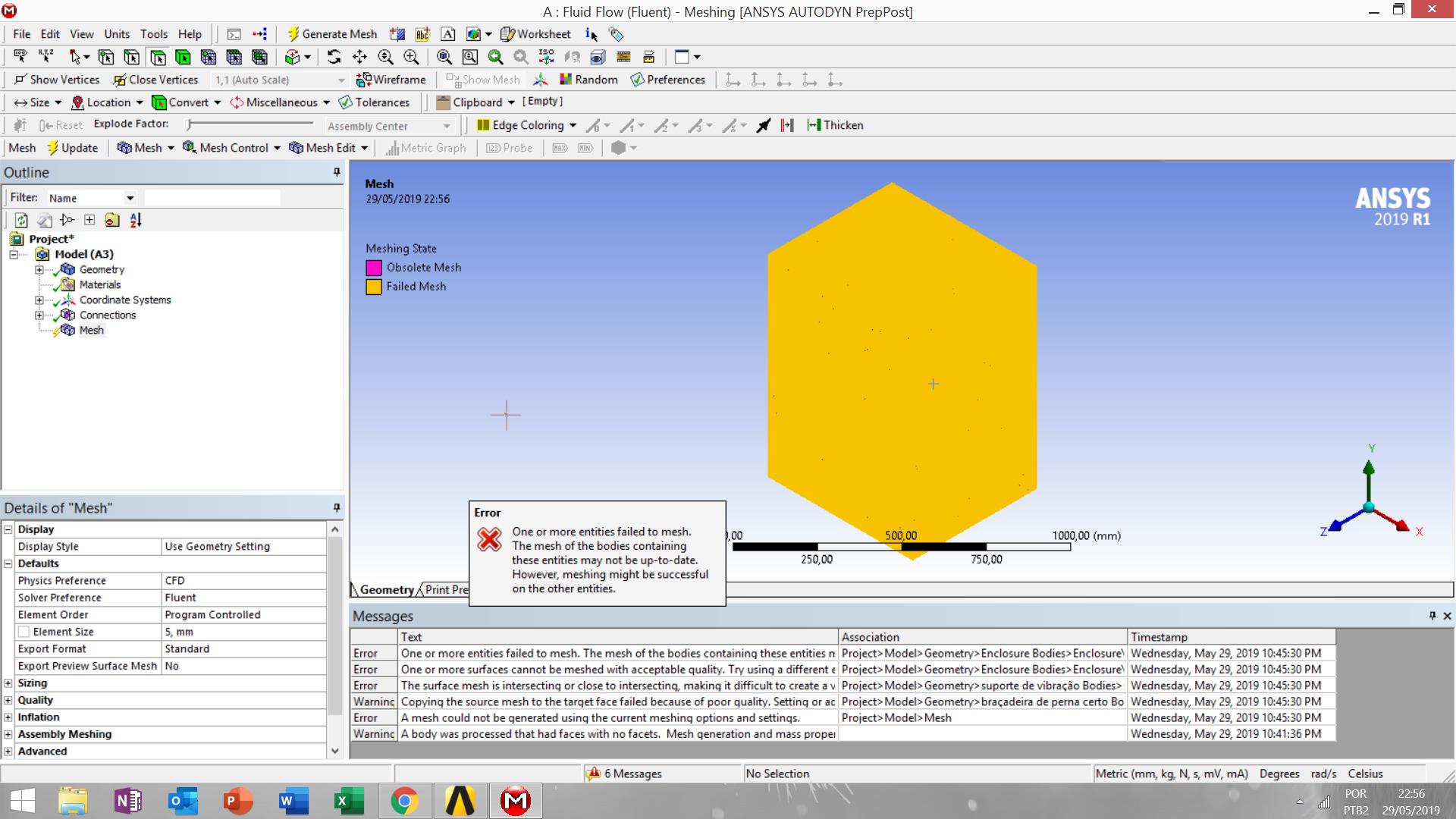Click the Random colors icon
This screenshot has height=819, width=1456.
(x=588, y=80)
